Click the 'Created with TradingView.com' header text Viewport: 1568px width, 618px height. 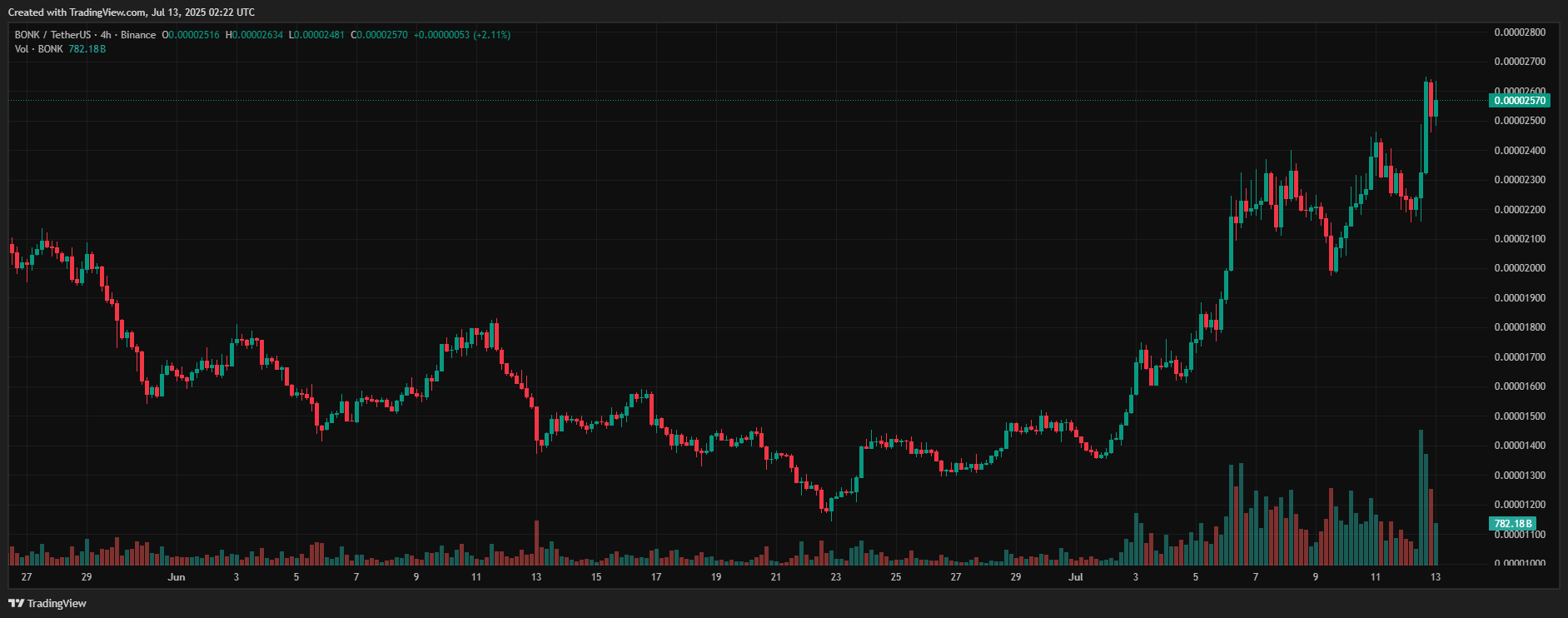pos(132,12)
